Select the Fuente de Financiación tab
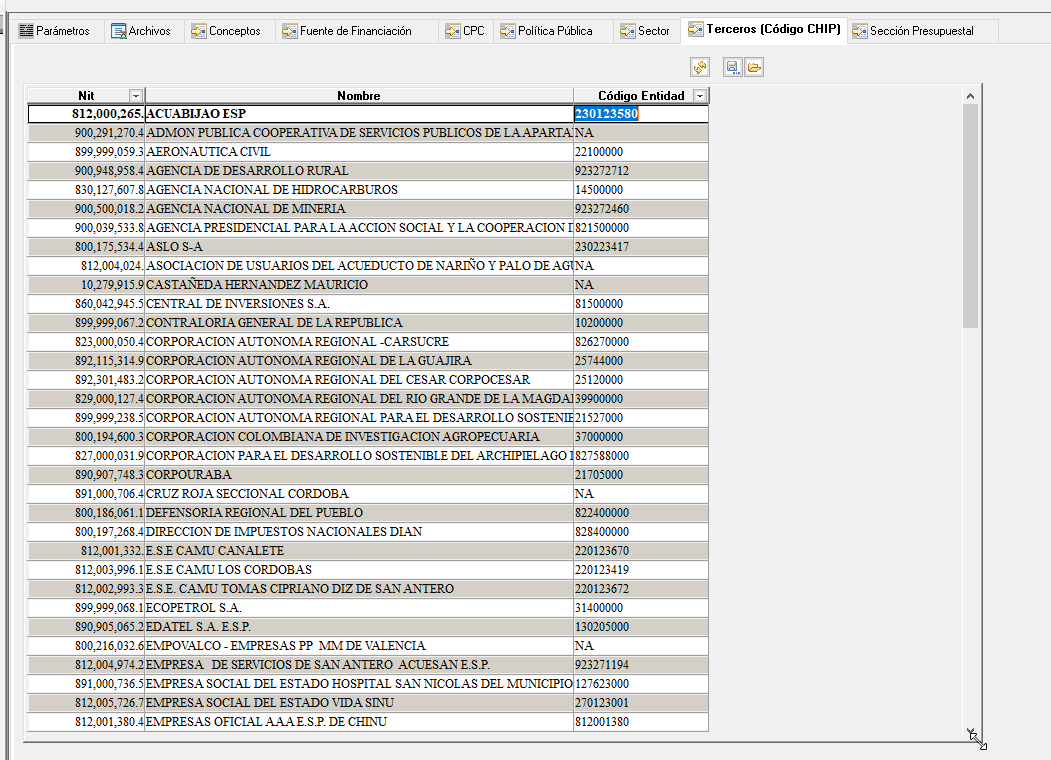The width and height of the screenshot is (1051, 760). tap(347, 31)
